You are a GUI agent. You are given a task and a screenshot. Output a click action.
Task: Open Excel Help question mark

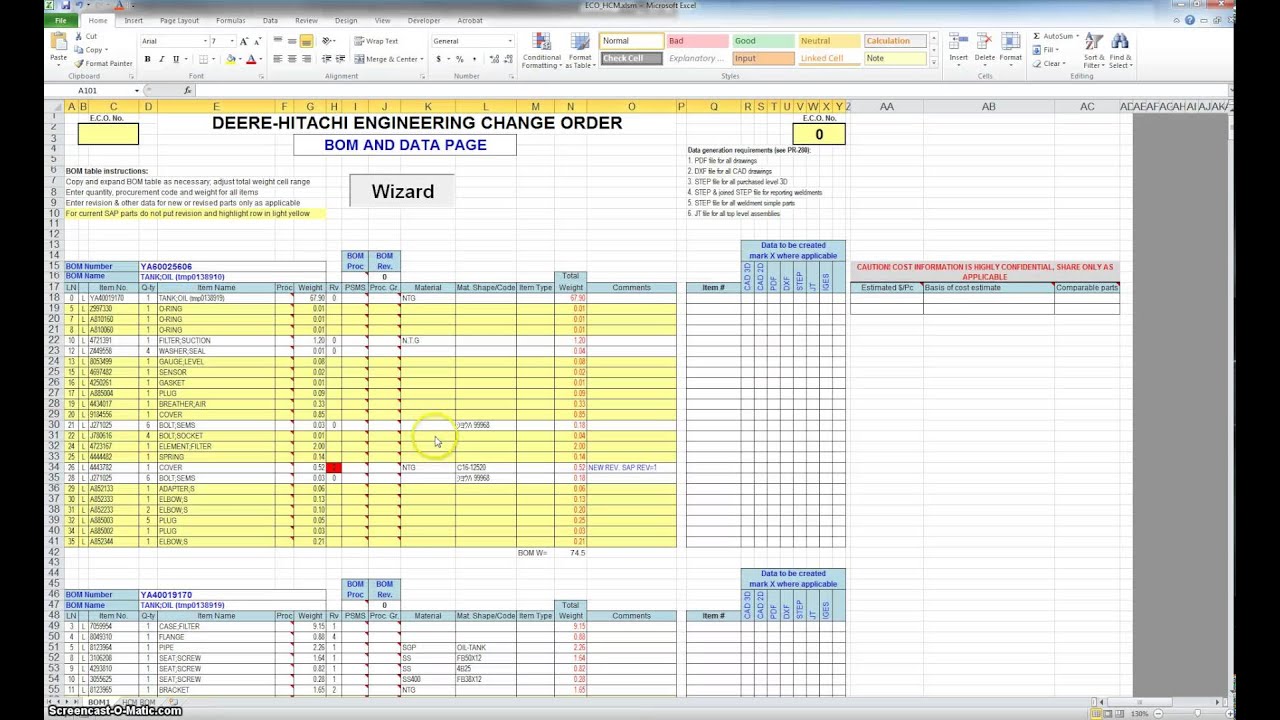(x=1191, y=21)
